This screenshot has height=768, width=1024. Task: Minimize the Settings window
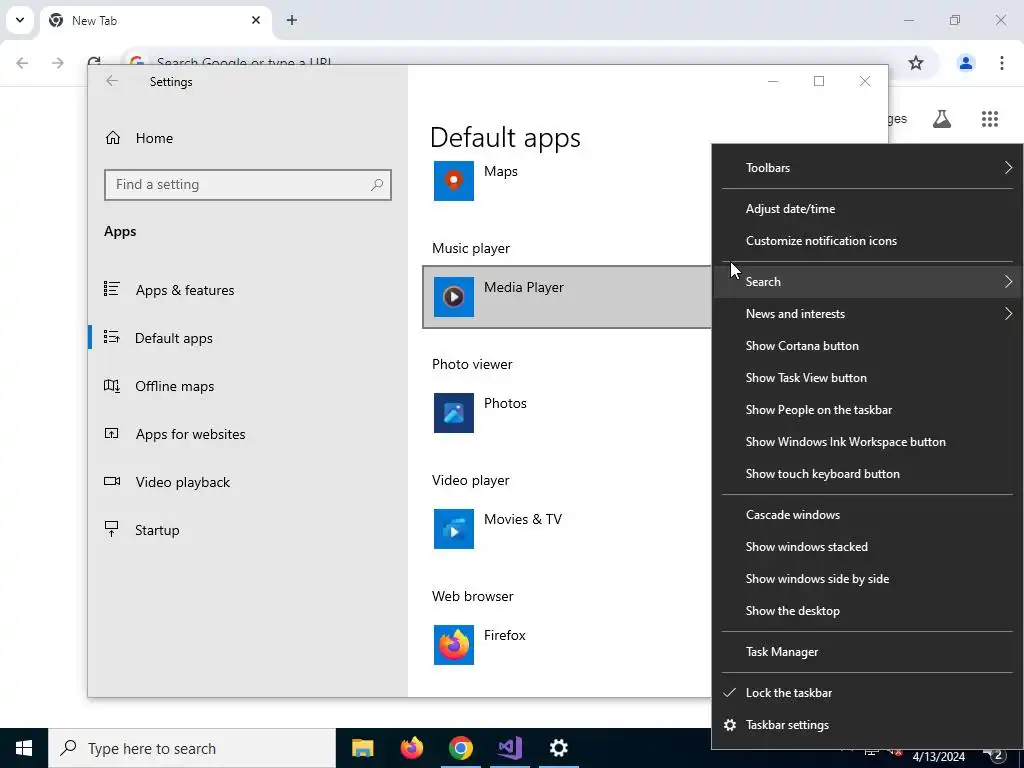[x=773, y=81]
